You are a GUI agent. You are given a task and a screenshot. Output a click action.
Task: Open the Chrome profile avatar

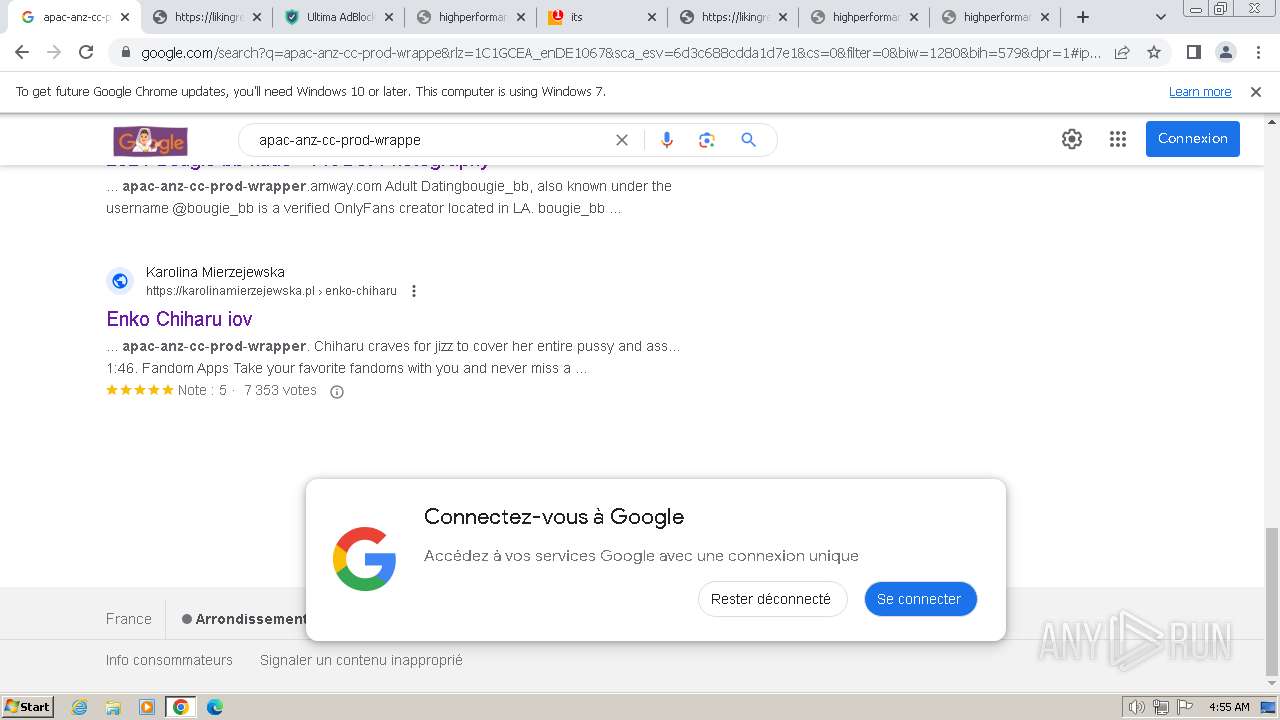click(x=1225, y=52)
